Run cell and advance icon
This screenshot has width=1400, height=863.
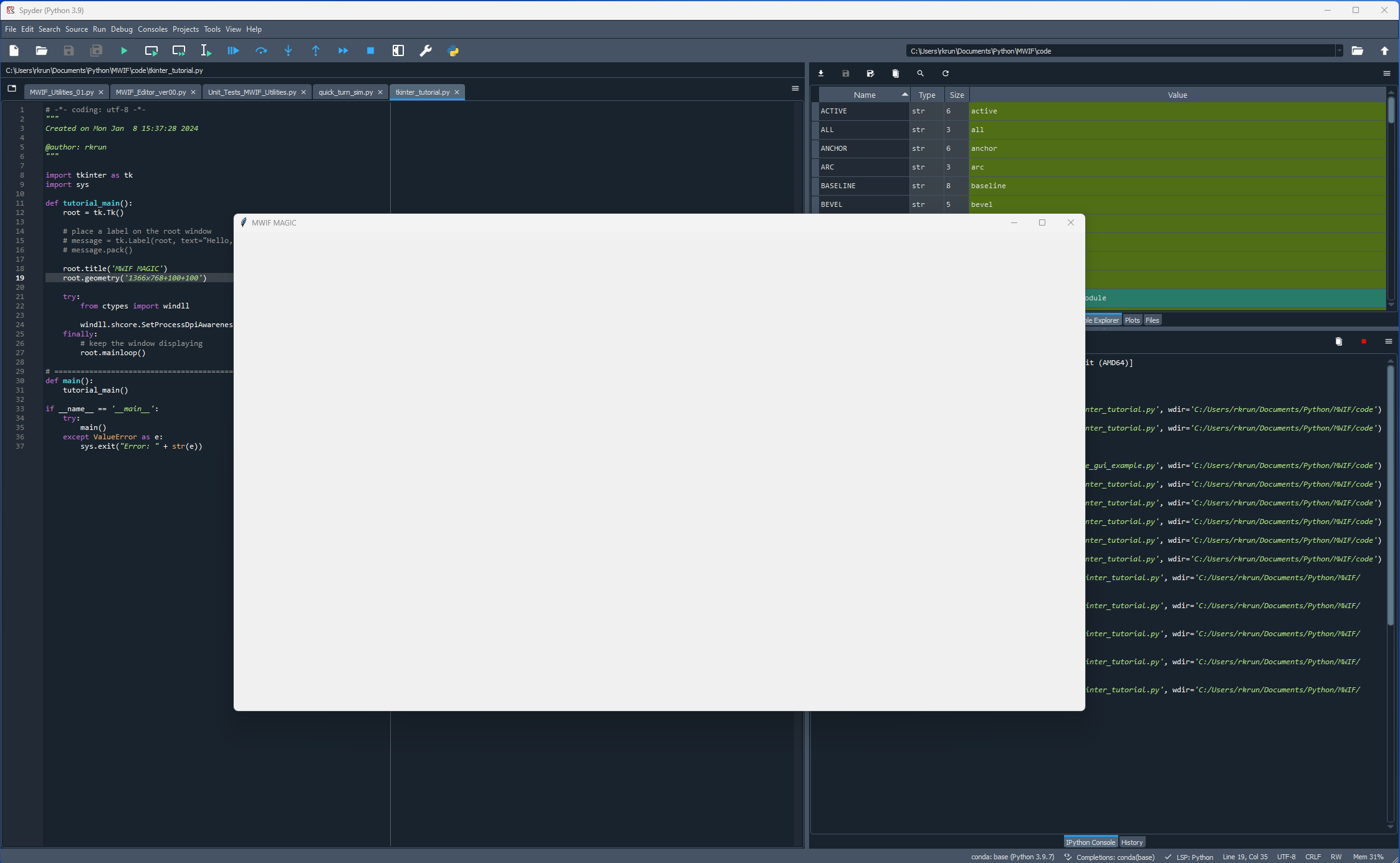(x=179, y=50)
